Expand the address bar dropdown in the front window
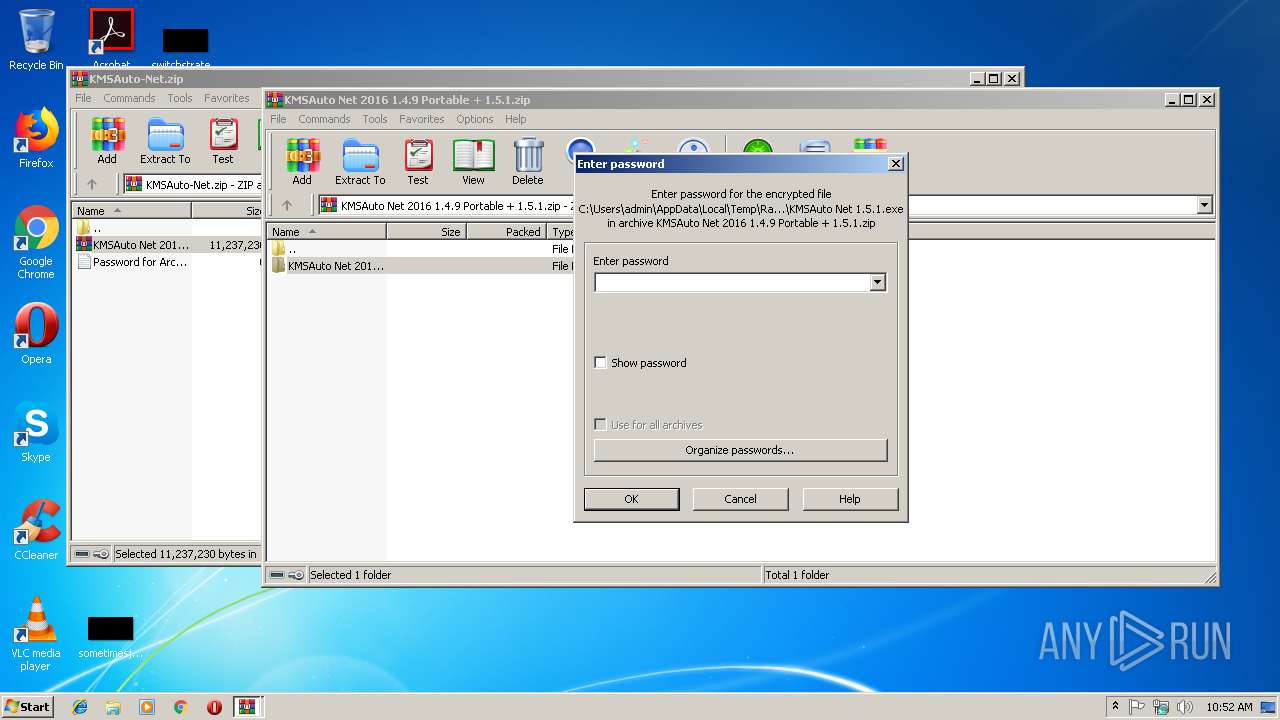This screenshot has width=1280, height=720. 1204,205
